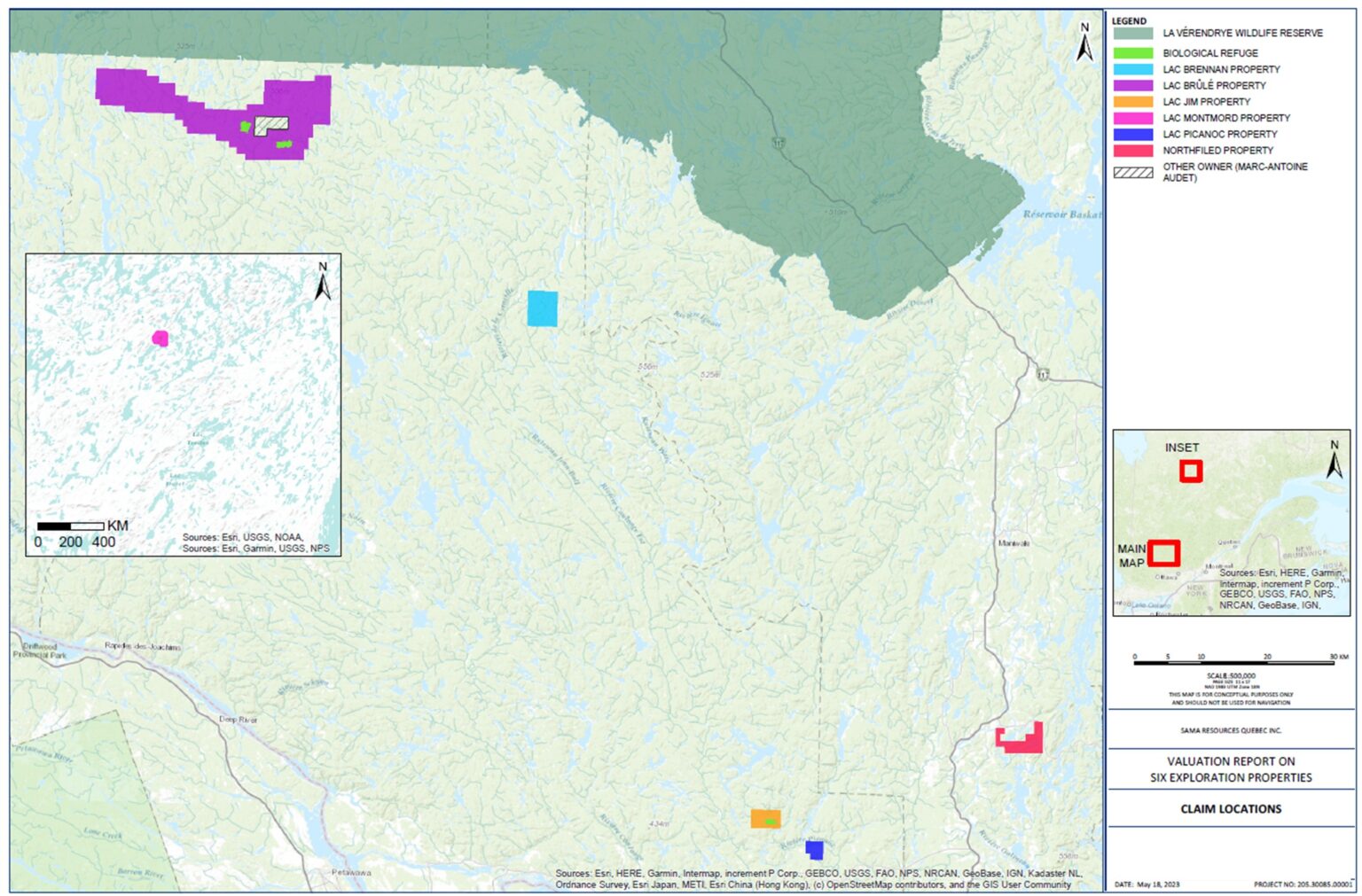The image size is (1362, 896).
Task: Click the Lac Brennan cyan legend swatch
Action: click(x=1133, y=69)
